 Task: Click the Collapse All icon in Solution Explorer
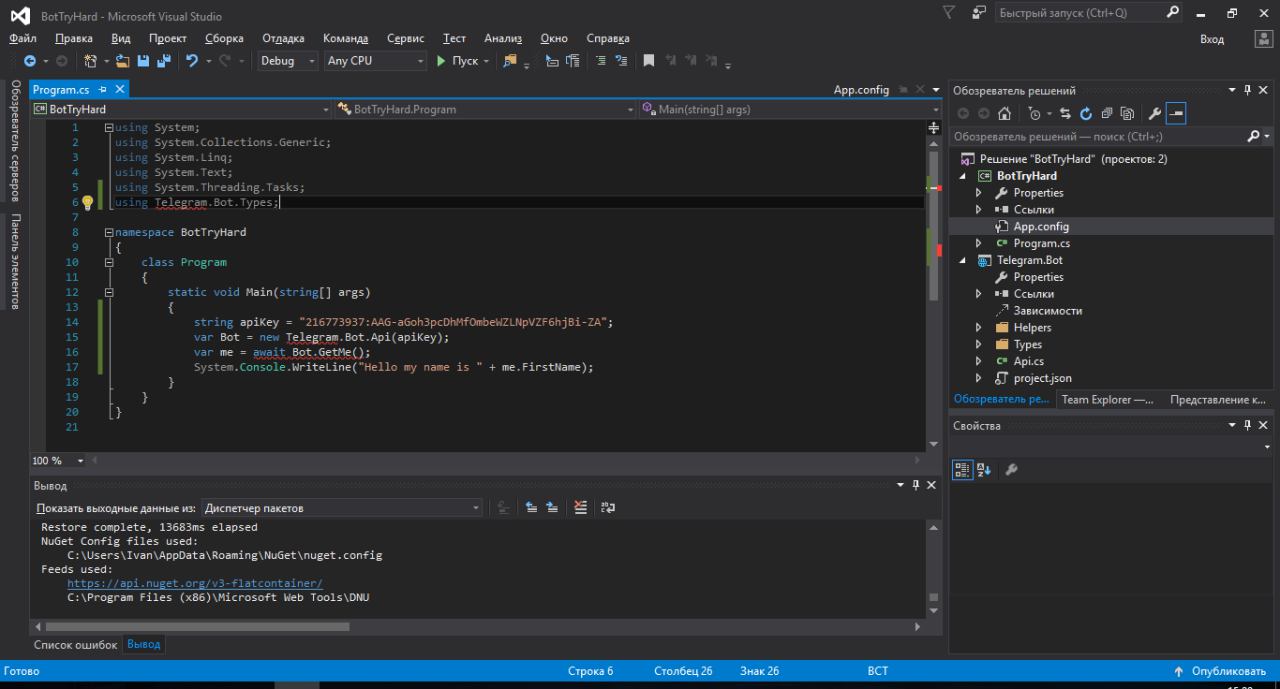[1107, 114]
